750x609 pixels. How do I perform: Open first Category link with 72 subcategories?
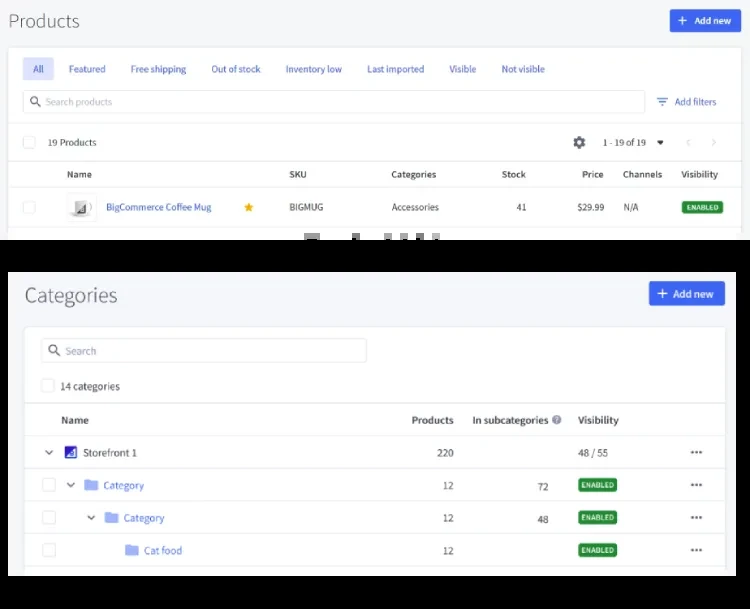(x=123, y=485)
